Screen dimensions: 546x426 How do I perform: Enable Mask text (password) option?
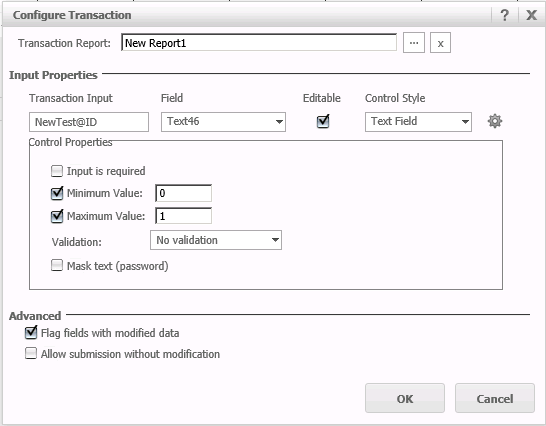pos(57,265)
